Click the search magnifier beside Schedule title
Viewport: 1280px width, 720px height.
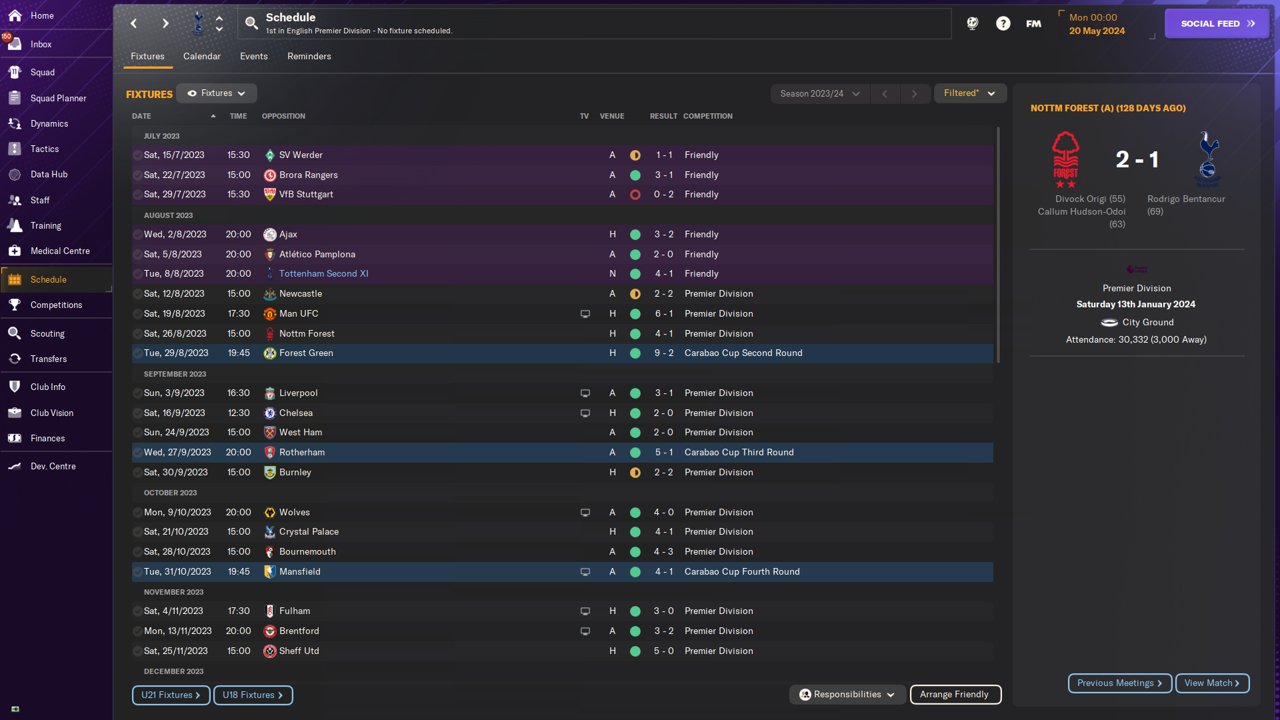tap(252, 23)
